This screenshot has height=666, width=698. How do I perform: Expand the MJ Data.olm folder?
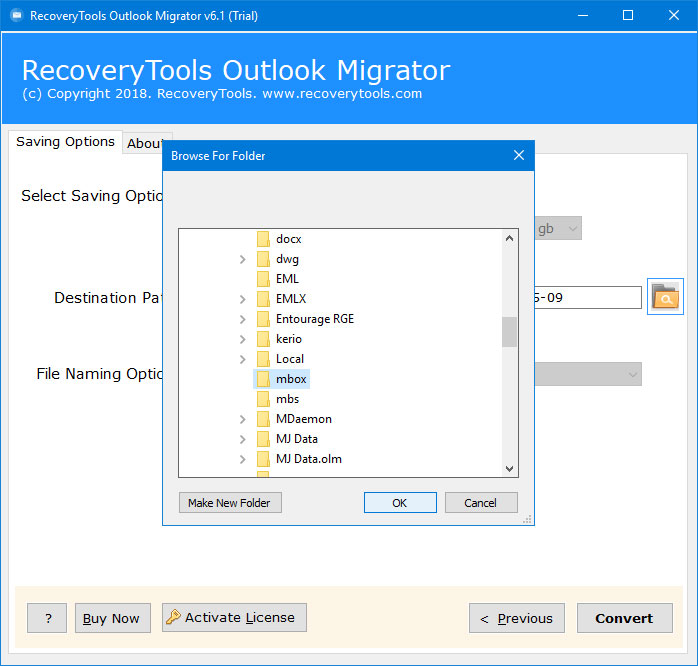pyautogui.click(x=243, y=459)
